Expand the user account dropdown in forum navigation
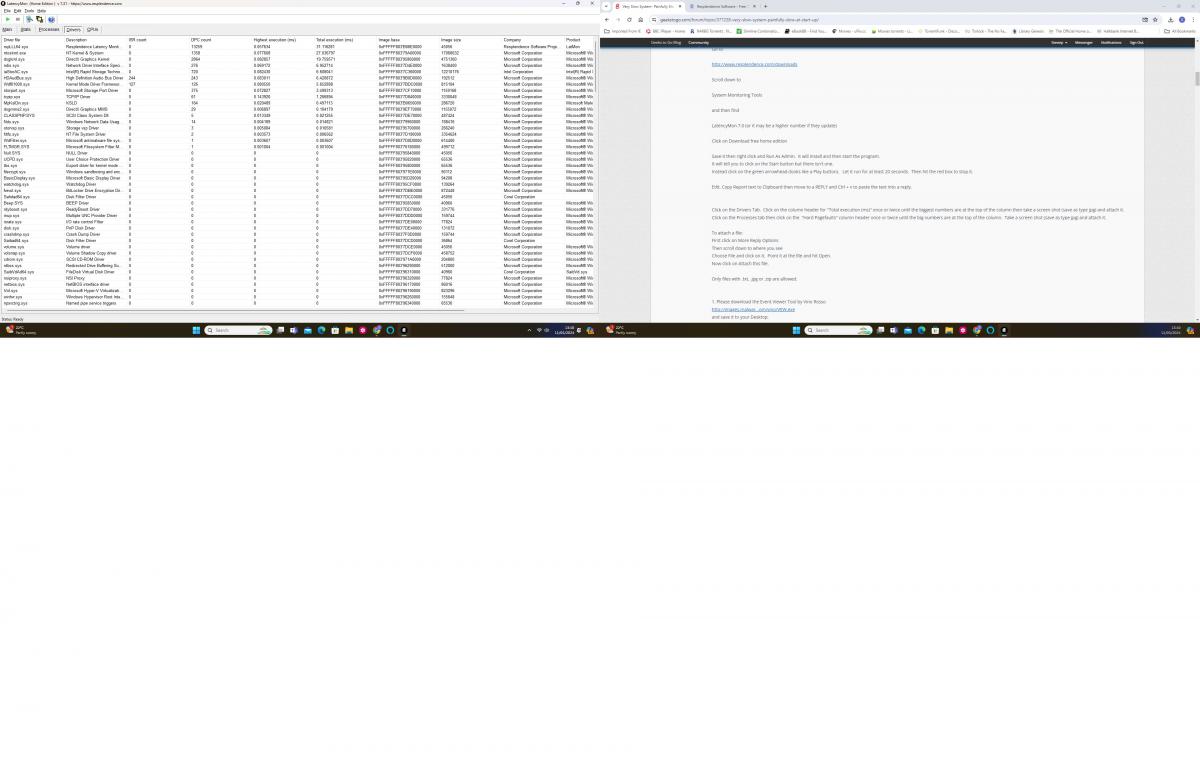1200x758 pixels. (x=1058, y=43)
